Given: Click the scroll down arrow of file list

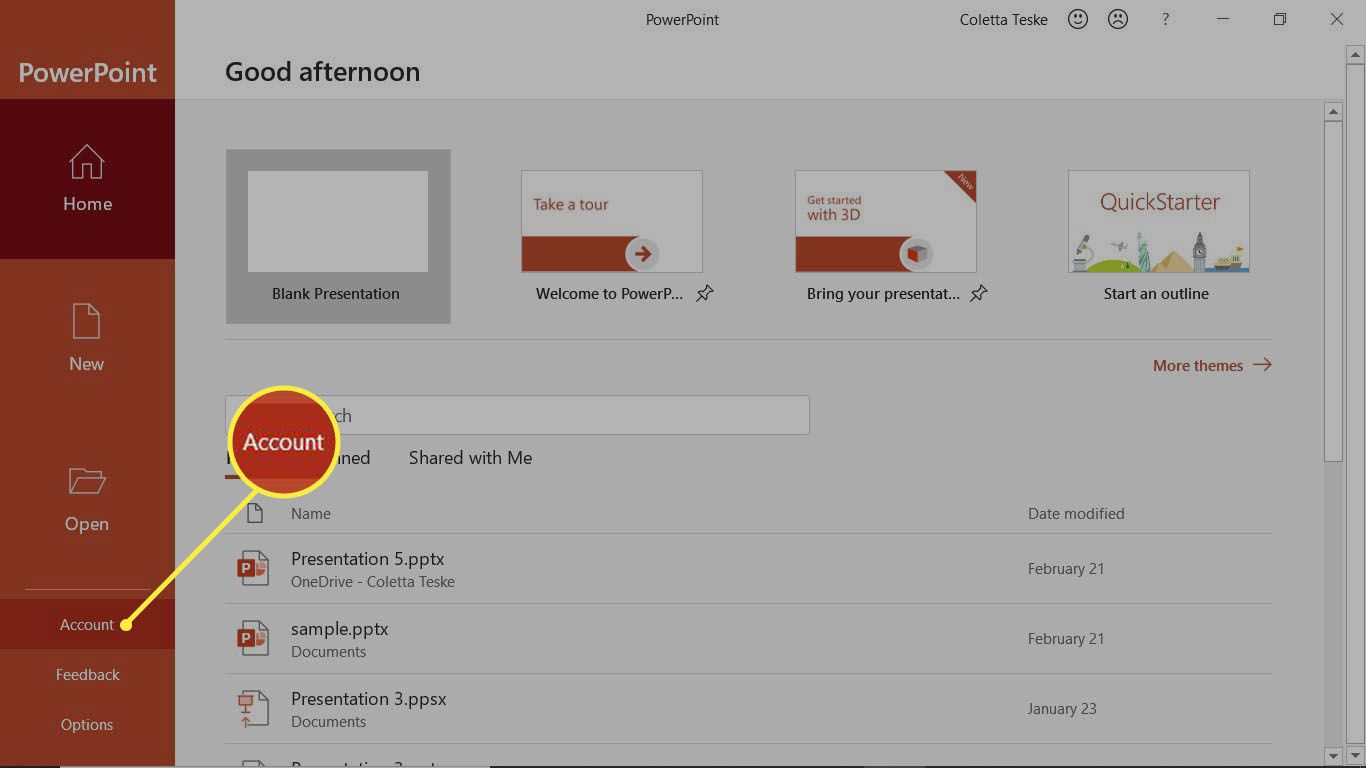Looking at the screenshot, I should pyautogui.click(x=1332, y=755).
